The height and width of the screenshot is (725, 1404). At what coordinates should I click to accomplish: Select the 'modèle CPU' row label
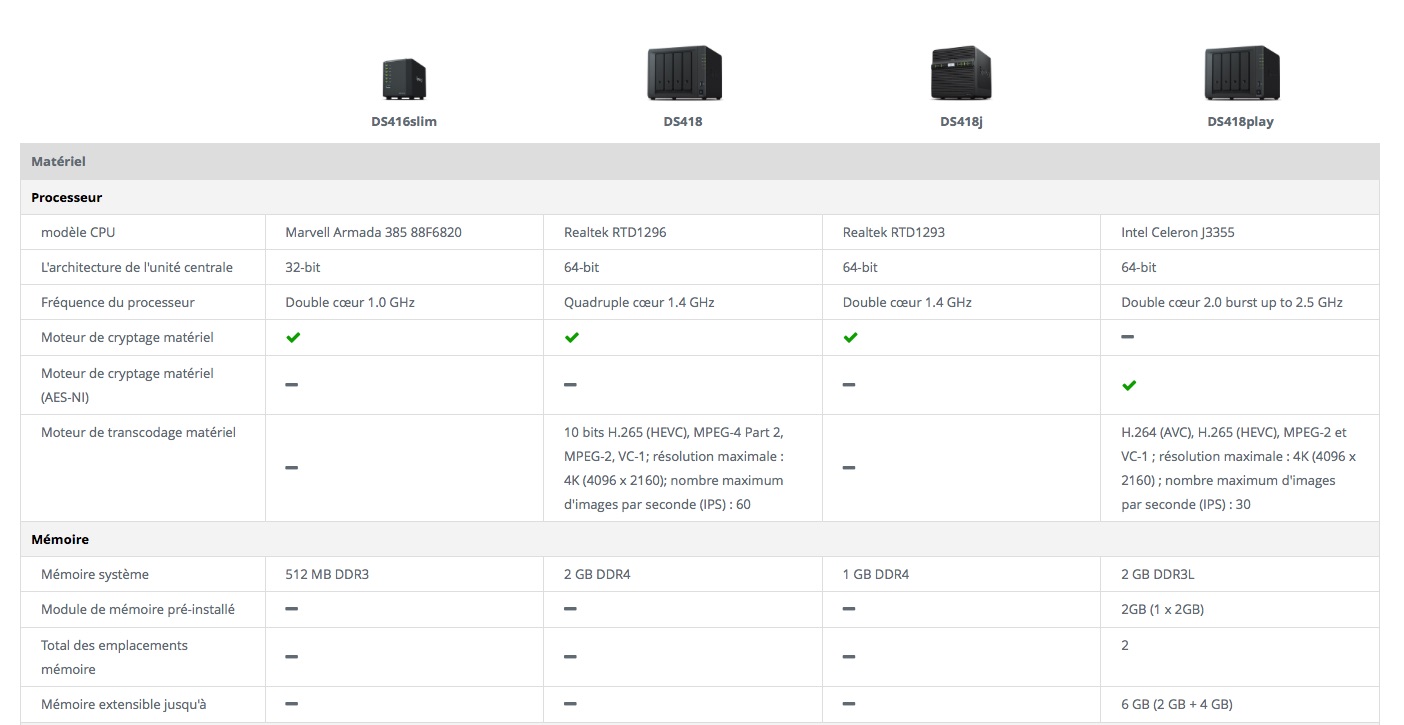[x=78, y=232]
